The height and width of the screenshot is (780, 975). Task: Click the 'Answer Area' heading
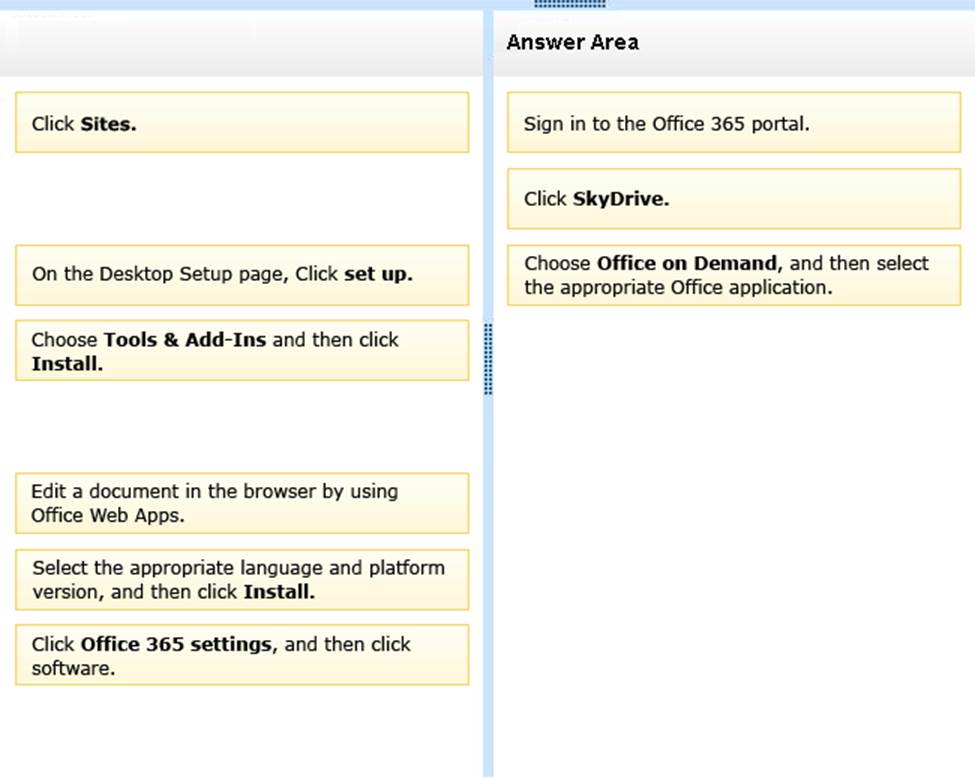[572, 42]
